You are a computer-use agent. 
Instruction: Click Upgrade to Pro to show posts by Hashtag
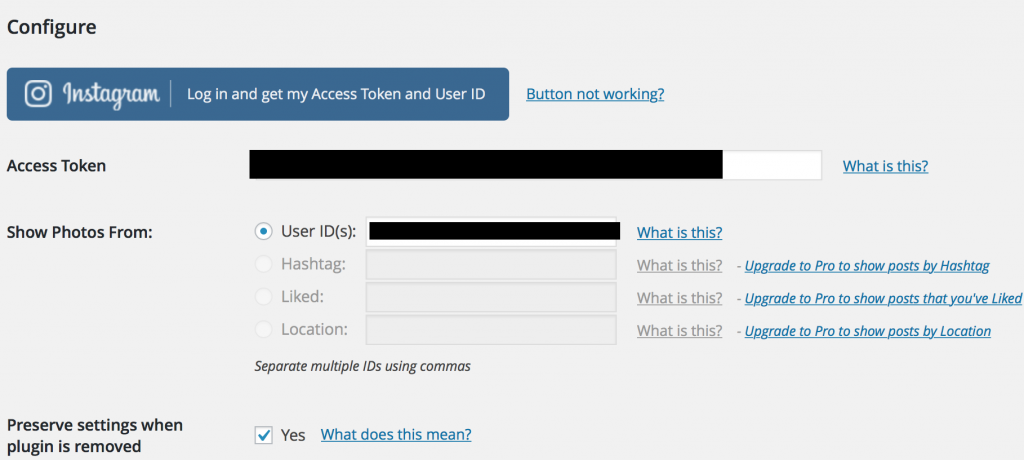[x=867, y=266]
